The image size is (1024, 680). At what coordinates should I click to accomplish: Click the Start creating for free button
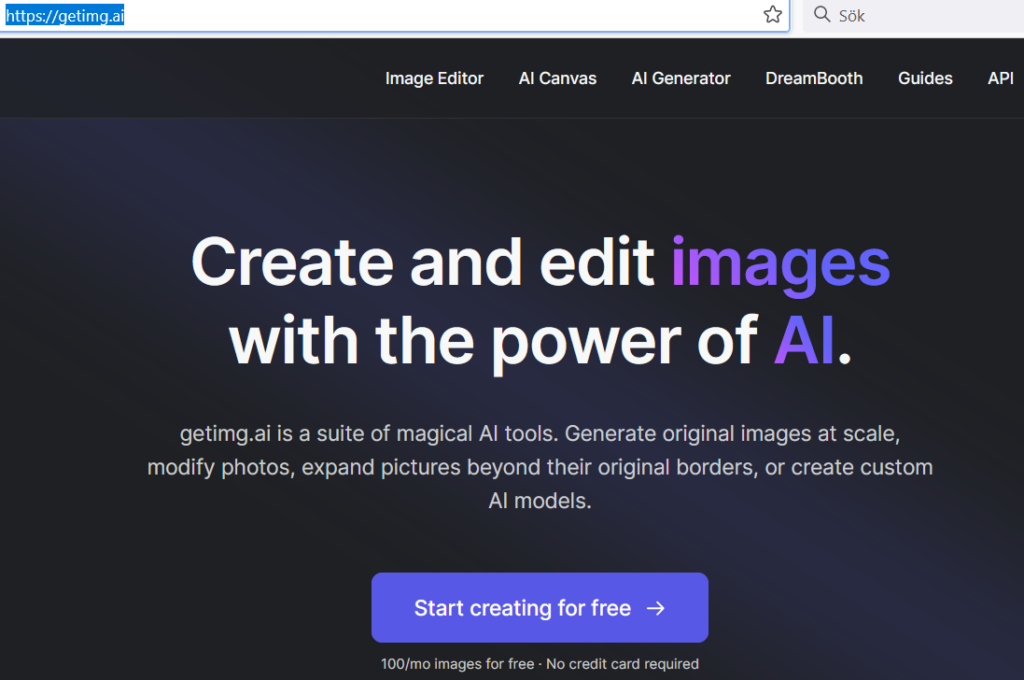pos(540,607)
